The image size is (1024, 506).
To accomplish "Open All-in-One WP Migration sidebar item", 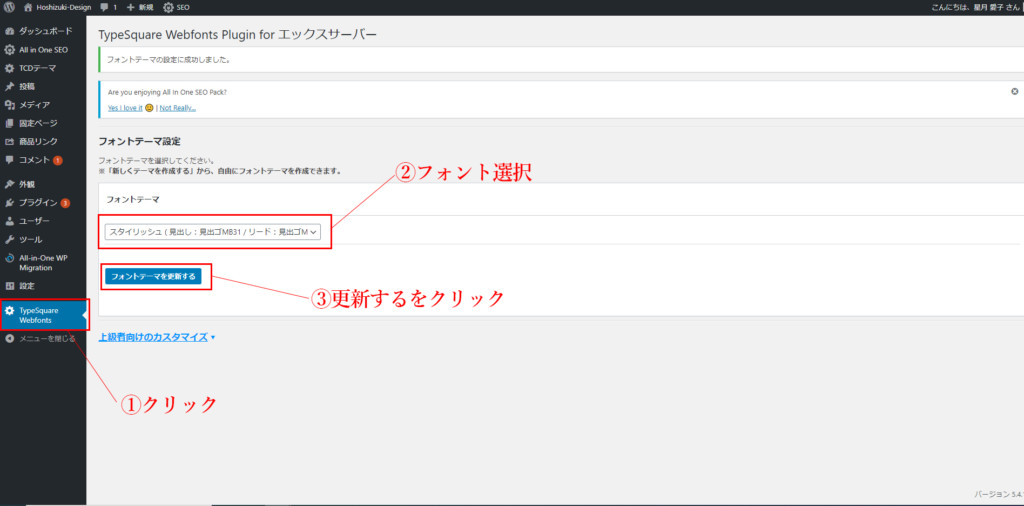I will [43, 262].
